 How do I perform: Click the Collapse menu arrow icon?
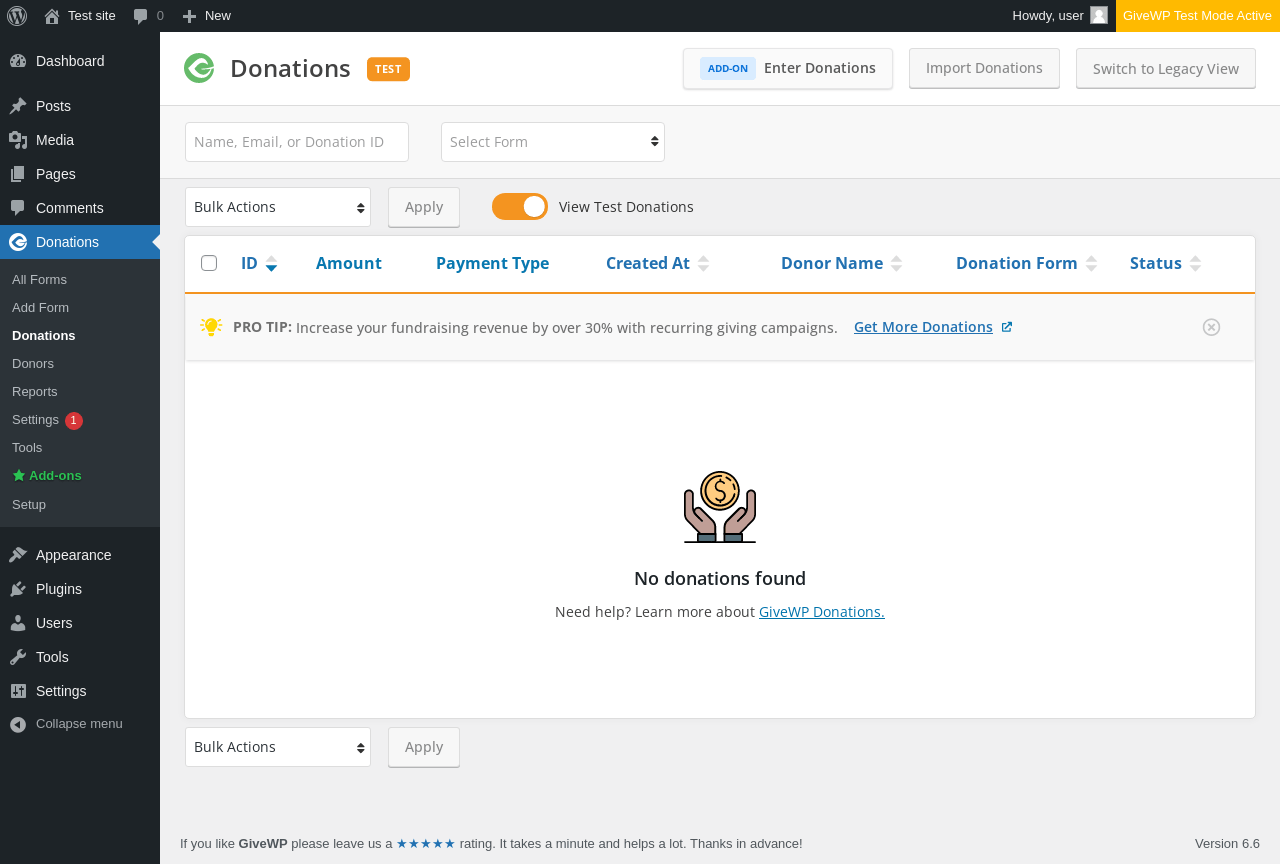tap(18, 724)
